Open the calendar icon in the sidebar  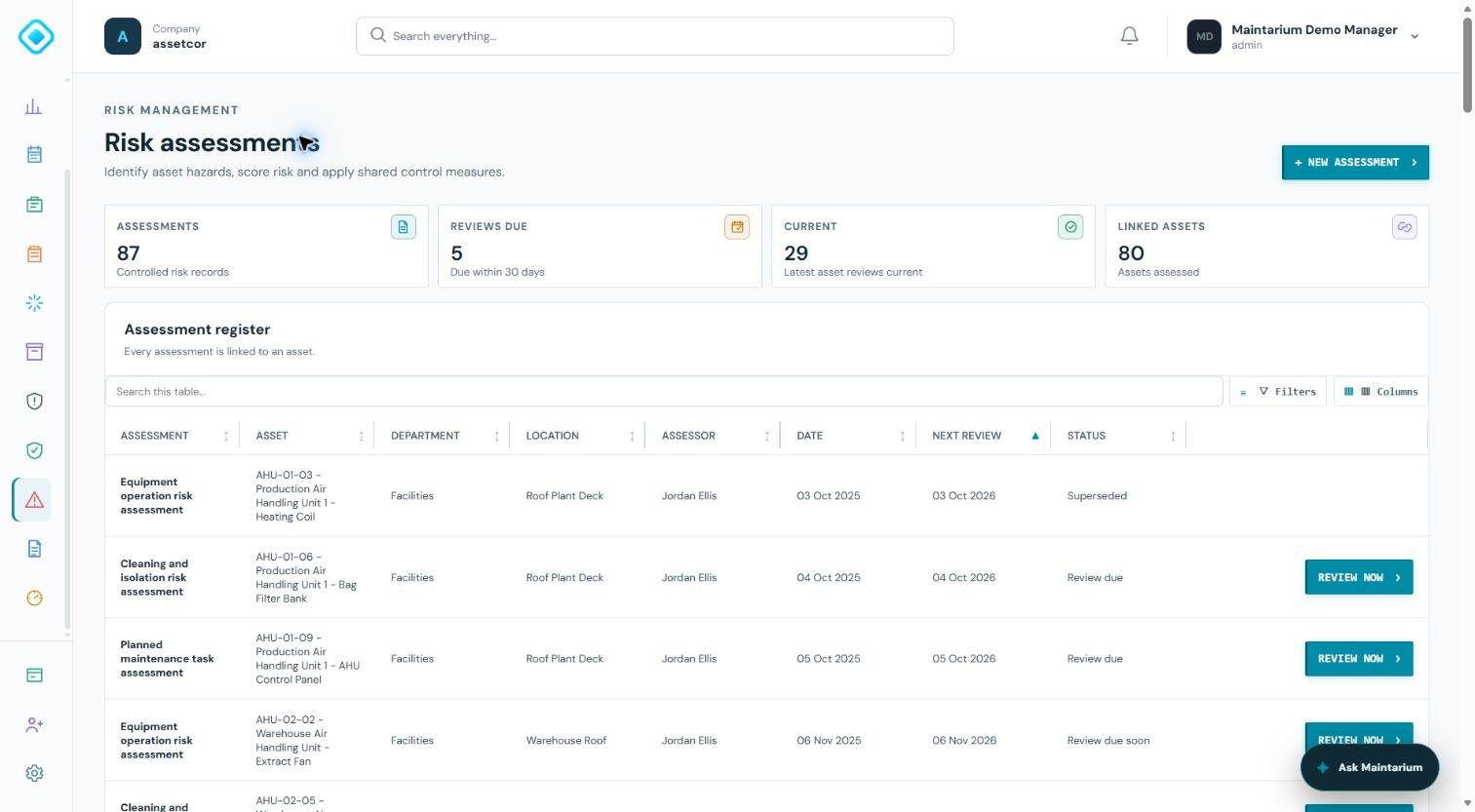click(34, 154)
